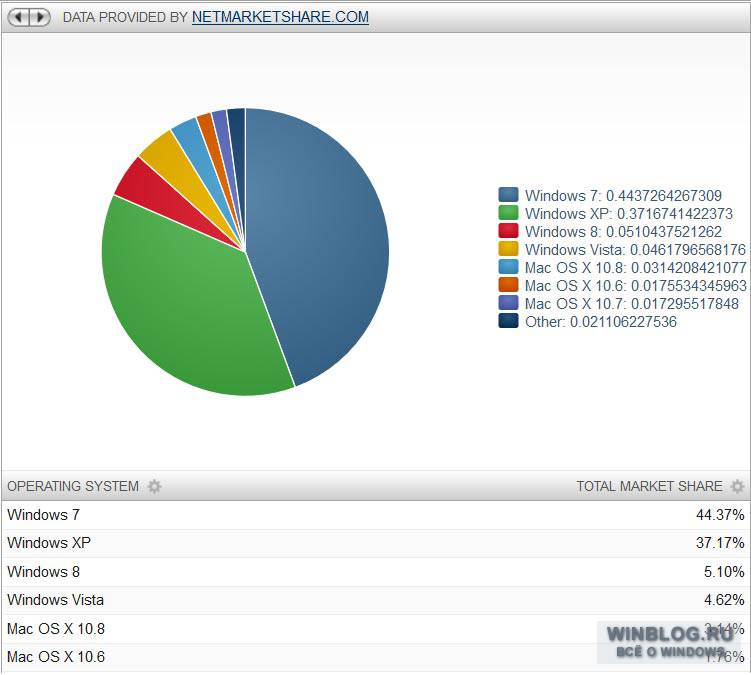
Task: Click the Windows 7 legend color swatch
Action: click(x=508, y=195)
